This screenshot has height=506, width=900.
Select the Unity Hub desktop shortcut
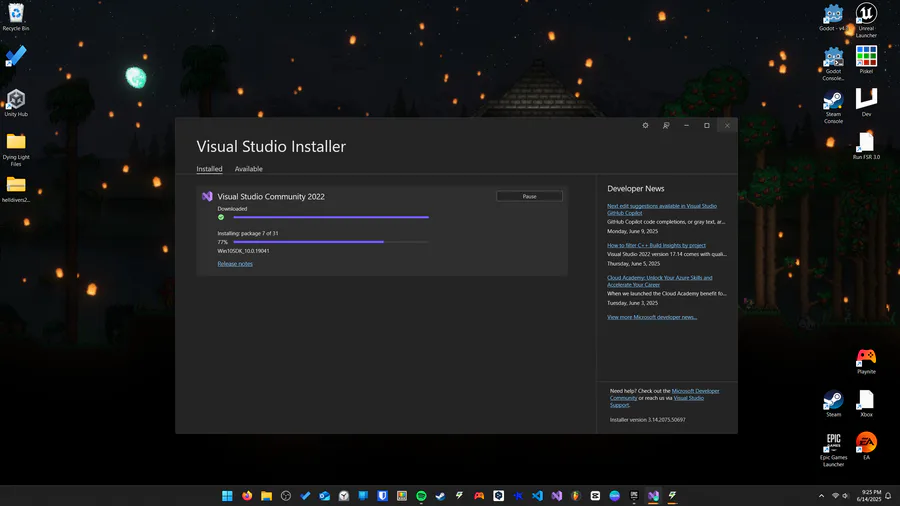click(16, 103)
